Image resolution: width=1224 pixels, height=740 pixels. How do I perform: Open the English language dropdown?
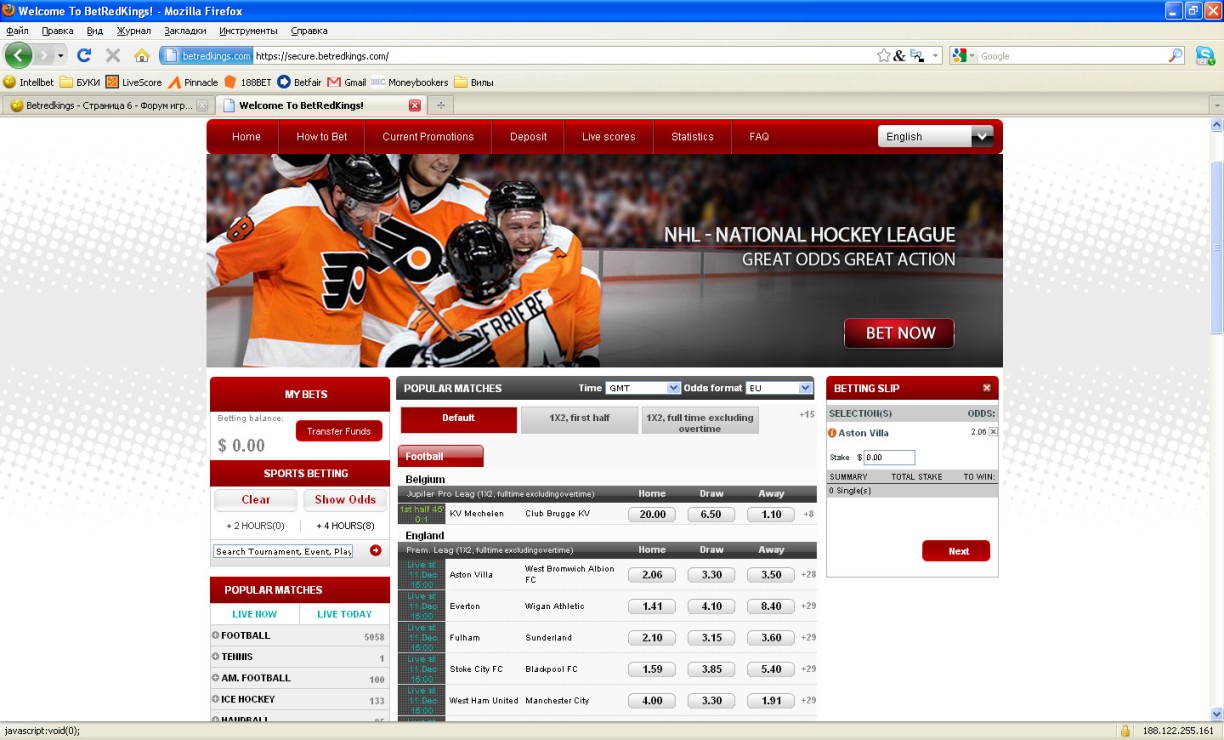tap(935, 136)
